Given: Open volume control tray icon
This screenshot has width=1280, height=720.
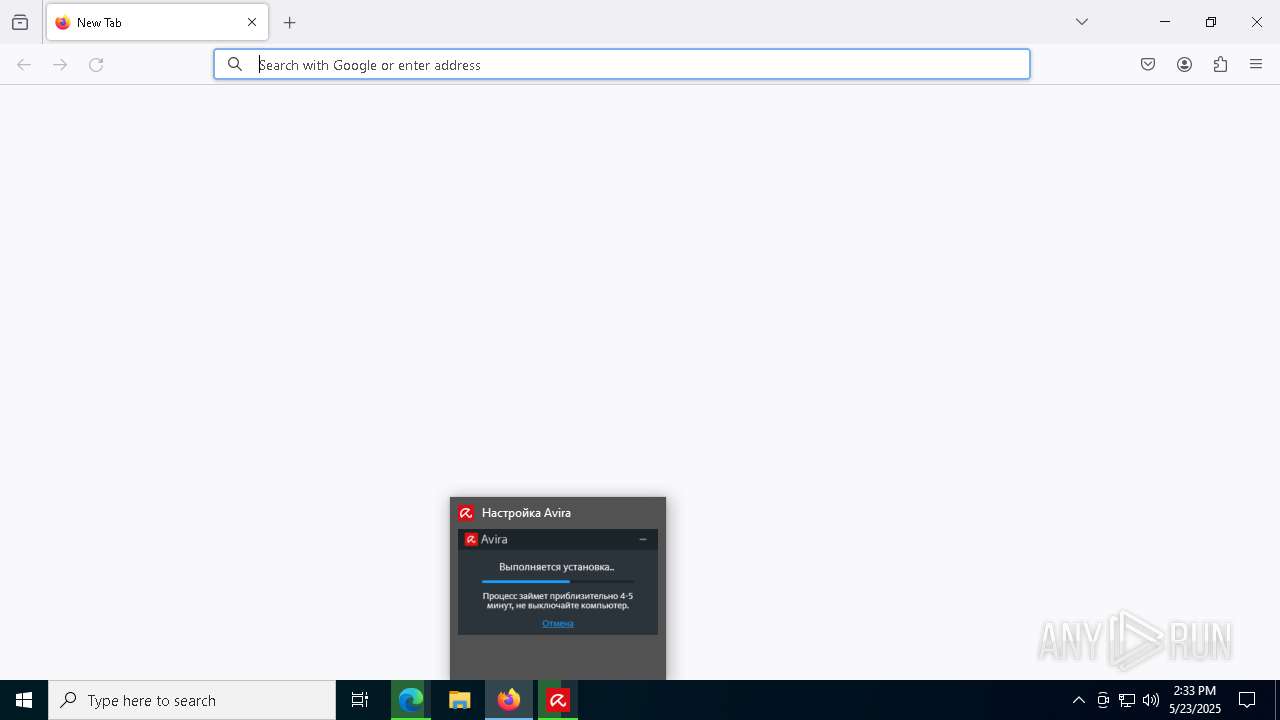Looking at the screenshot, I should coord(1151,700).
